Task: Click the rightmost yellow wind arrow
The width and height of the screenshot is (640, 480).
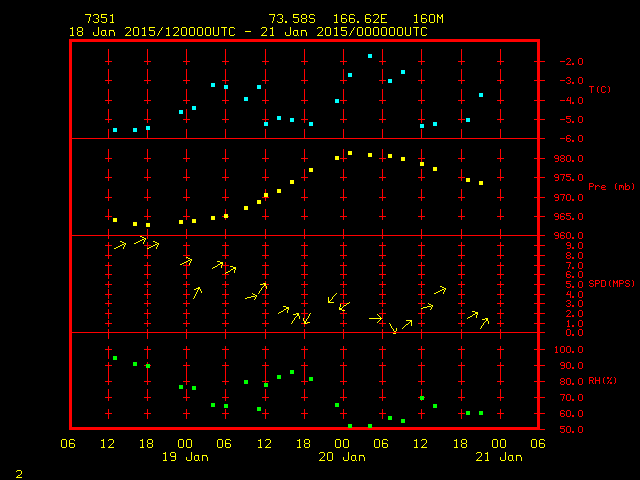Action: 484,322
